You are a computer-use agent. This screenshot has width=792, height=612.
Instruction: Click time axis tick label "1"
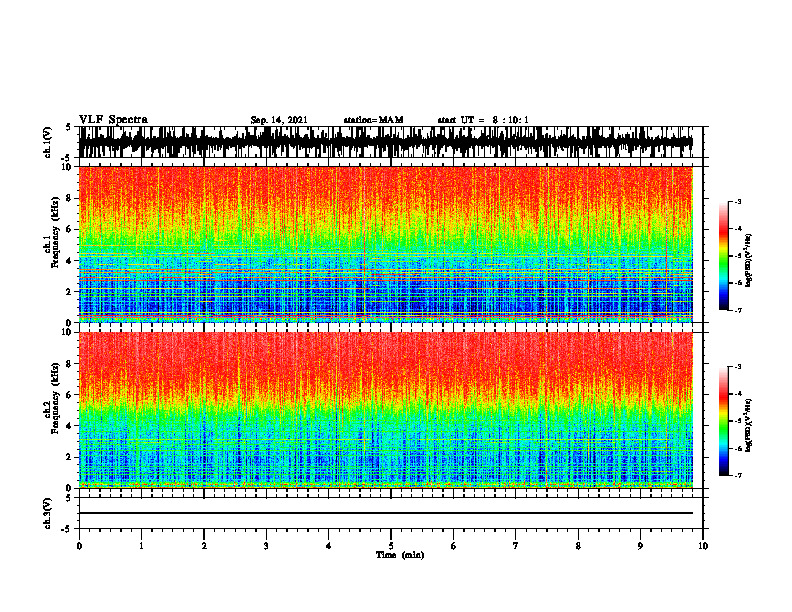[141, 546]
